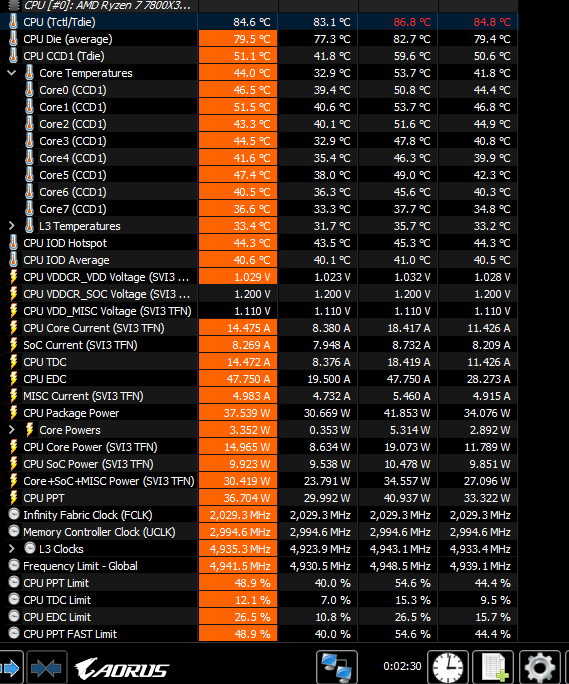Click the inward arrows collapse view button
This screenshot has width=569, height=684.
tap(47, 667)
